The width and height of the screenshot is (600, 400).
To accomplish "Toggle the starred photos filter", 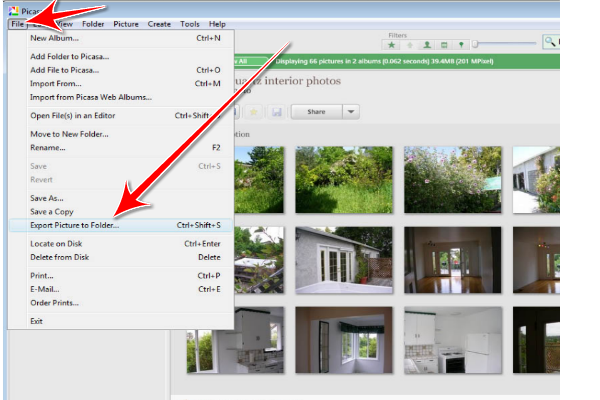I will tap(391, 44).
